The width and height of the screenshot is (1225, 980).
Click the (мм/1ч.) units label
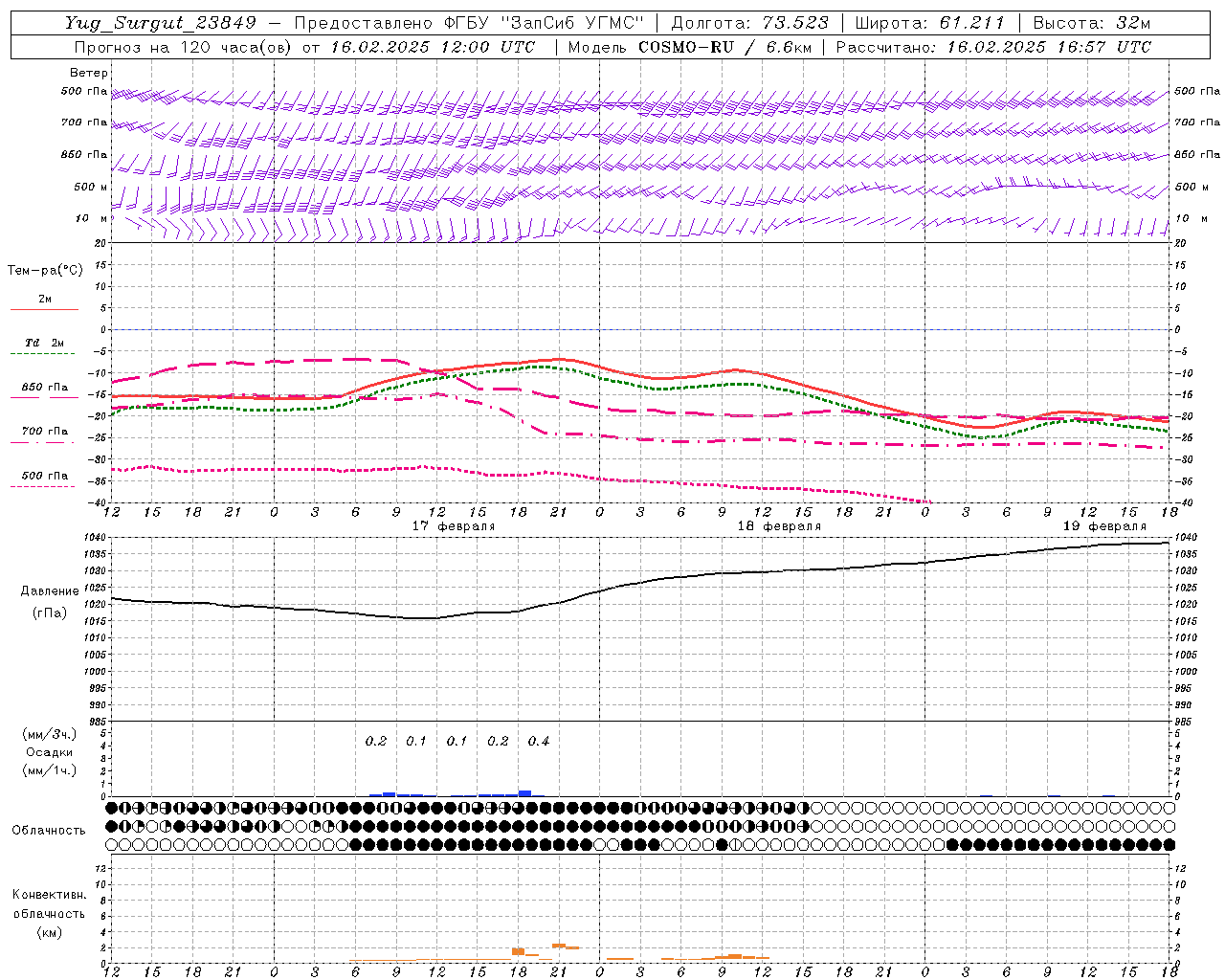click(50, 770)
